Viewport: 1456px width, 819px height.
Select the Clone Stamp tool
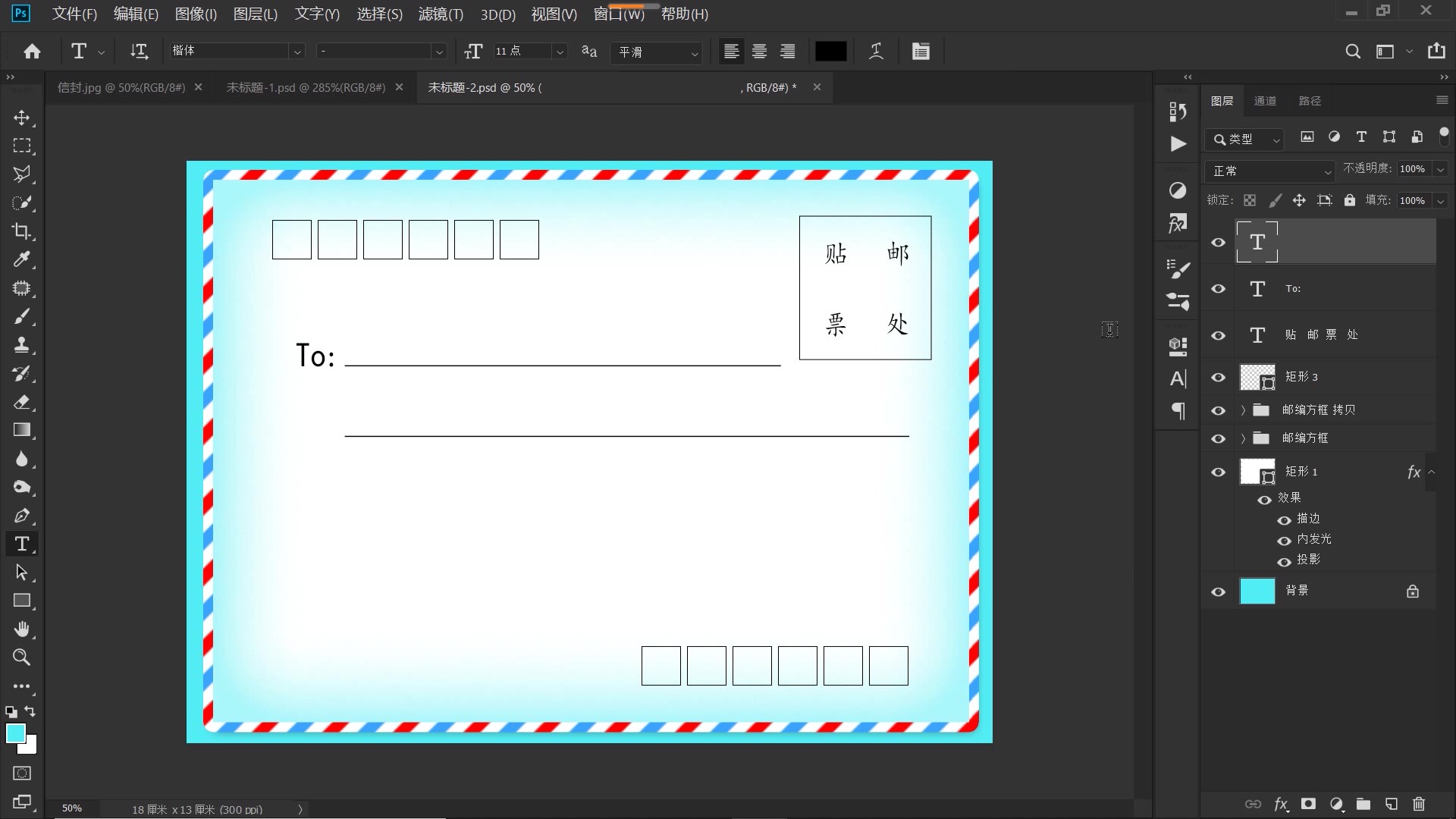[x=22, y=345]
